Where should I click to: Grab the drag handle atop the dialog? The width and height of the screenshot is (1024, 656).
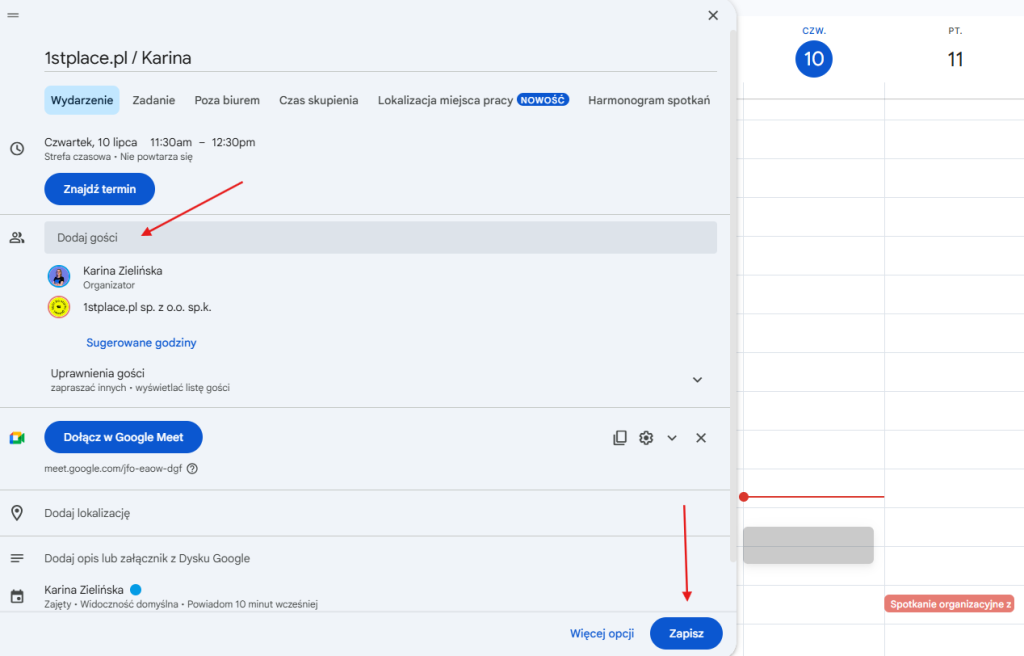13,15
